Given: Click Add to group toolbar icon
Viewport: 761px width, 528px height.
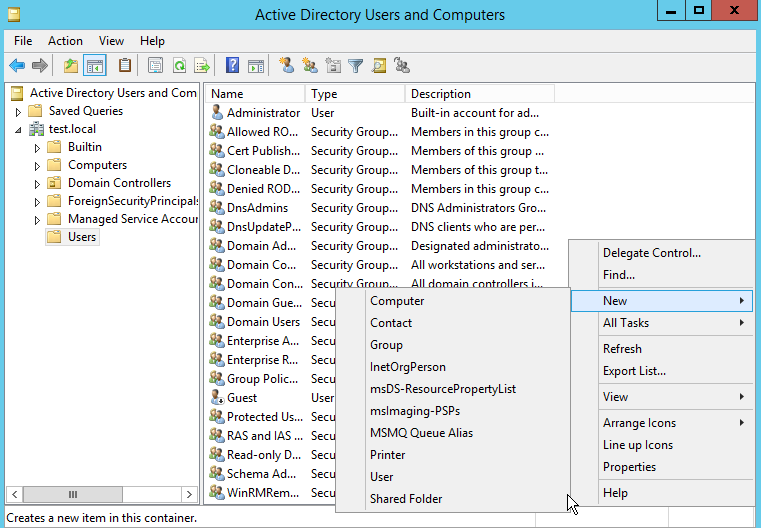Looking at the screenshot, I should 402,66.
